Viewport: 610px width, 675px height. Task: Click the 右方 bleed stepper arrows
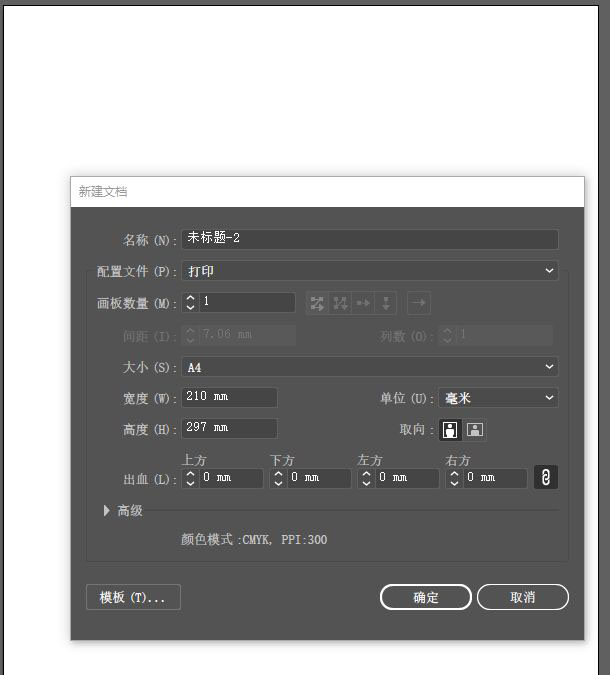pyautogui.click(x=454, y=478)
